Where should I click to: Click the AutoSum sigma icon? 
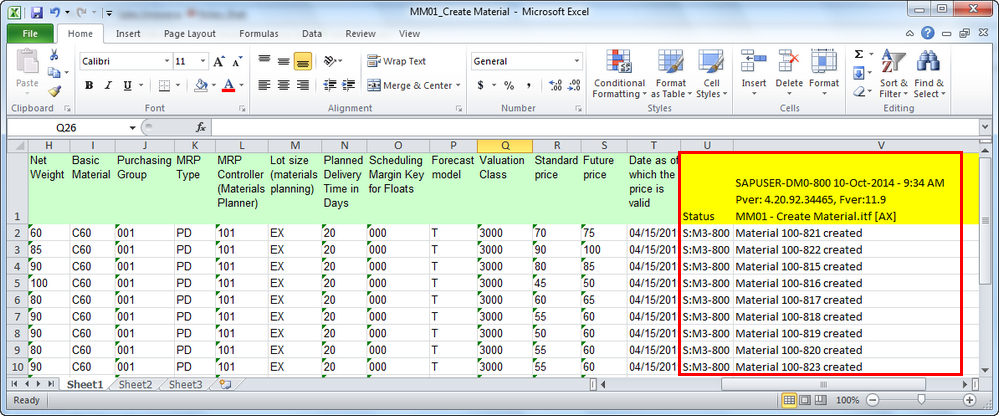(859, 55)
